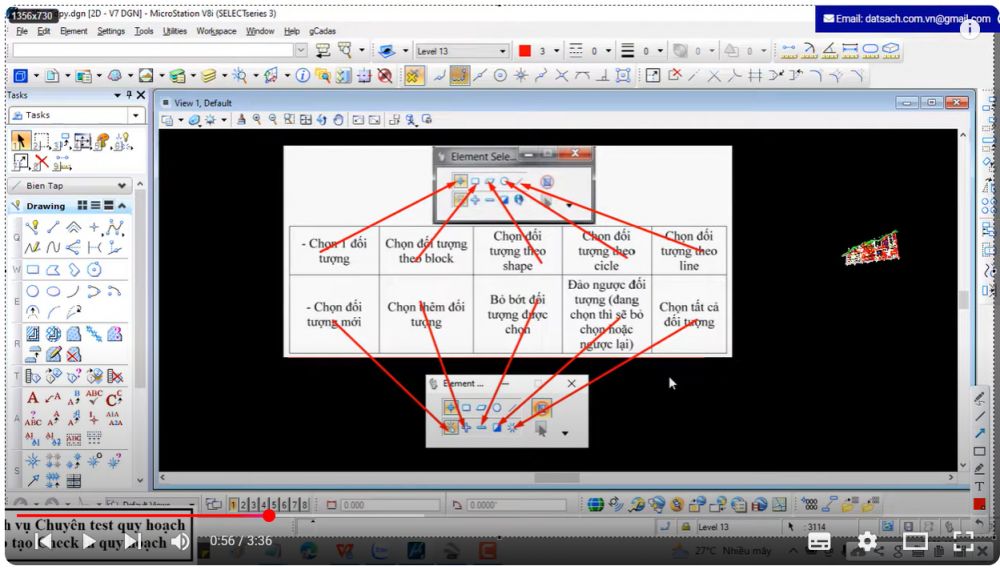This screenshot has height=570, width=1000.
Task: Select the Place Circle tool in Drawing tasks
Action: (33, 291)
